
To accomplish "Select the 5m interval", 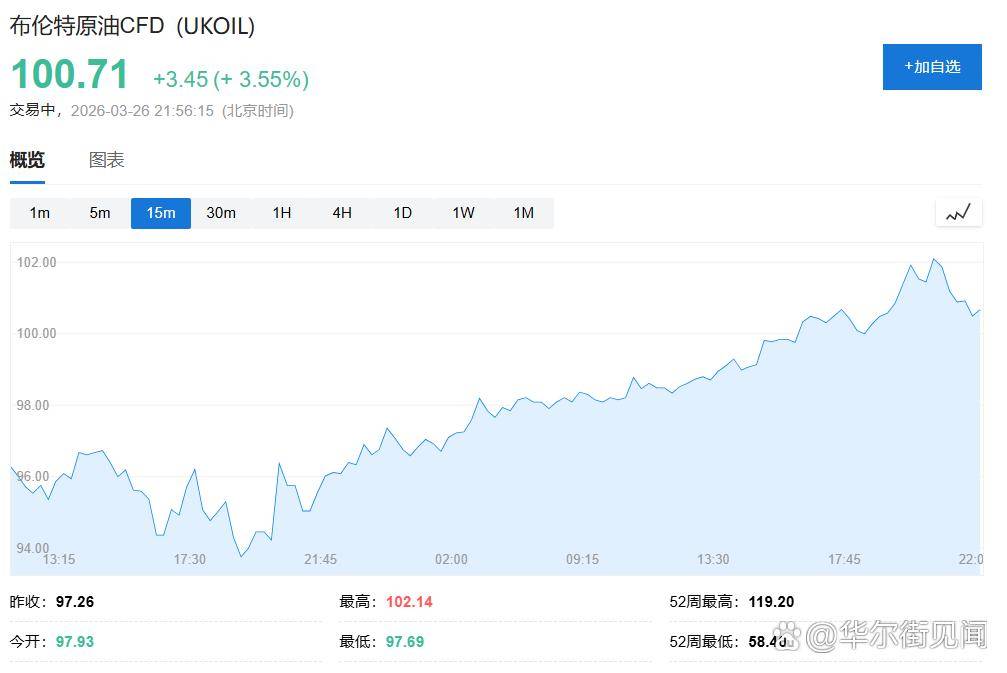I will click(100, 213).
